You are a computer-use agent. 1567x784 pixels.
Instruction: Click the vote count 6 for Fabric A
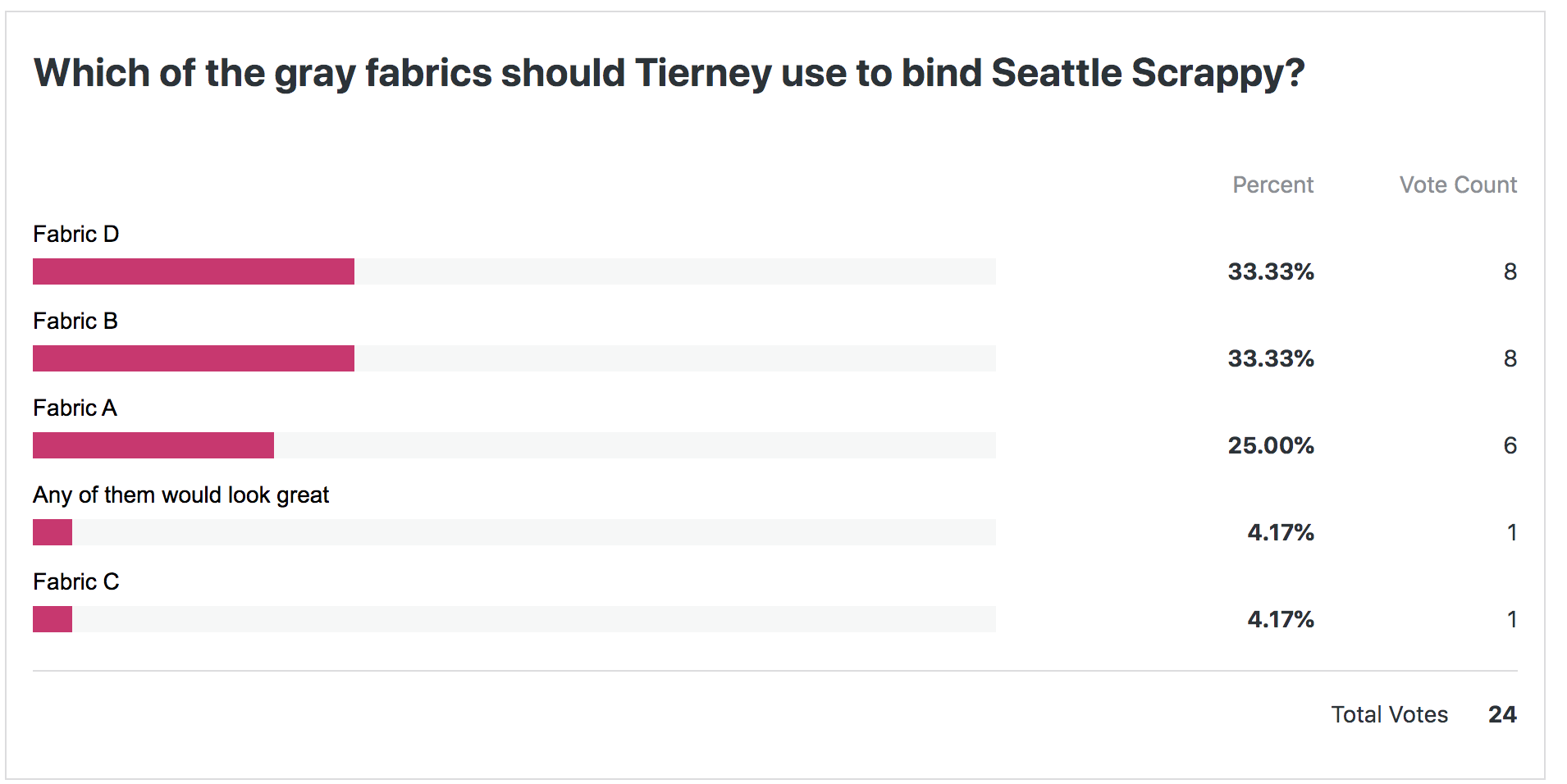pyautogui.click(x=1510, y=445)
